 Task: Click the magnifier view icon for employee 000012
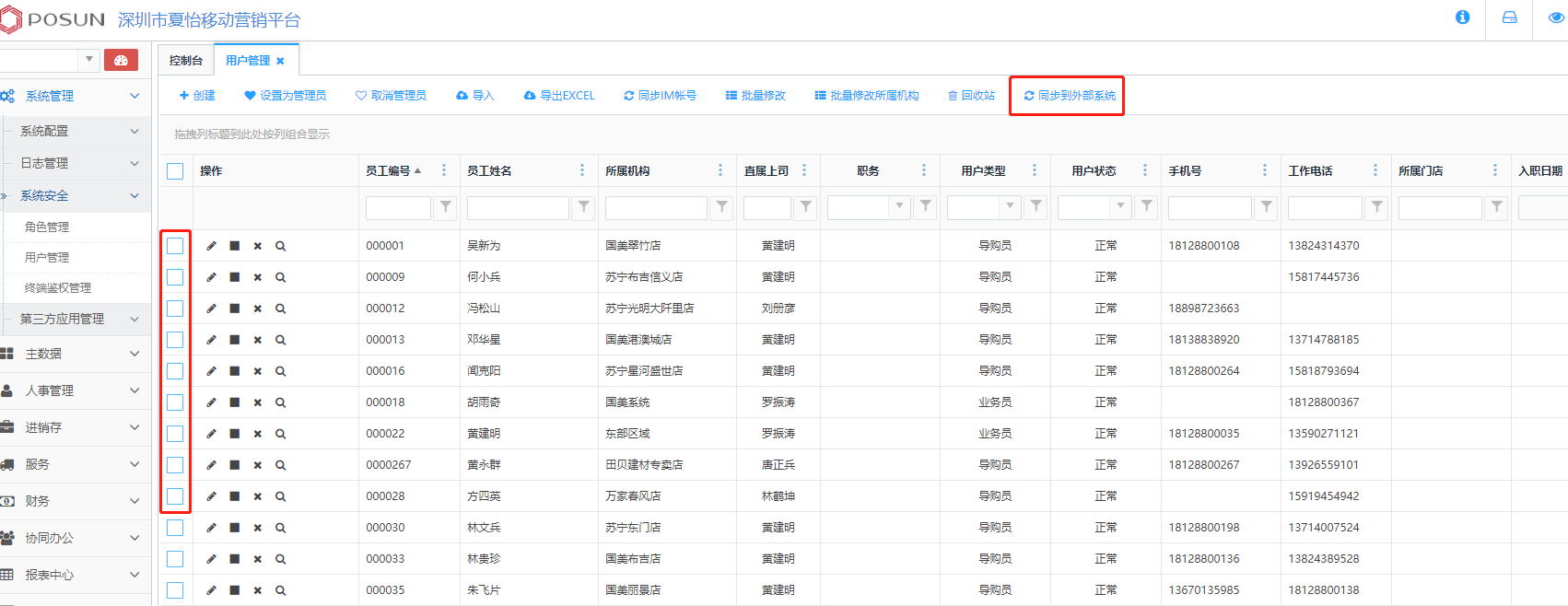[x=280, y=309]
